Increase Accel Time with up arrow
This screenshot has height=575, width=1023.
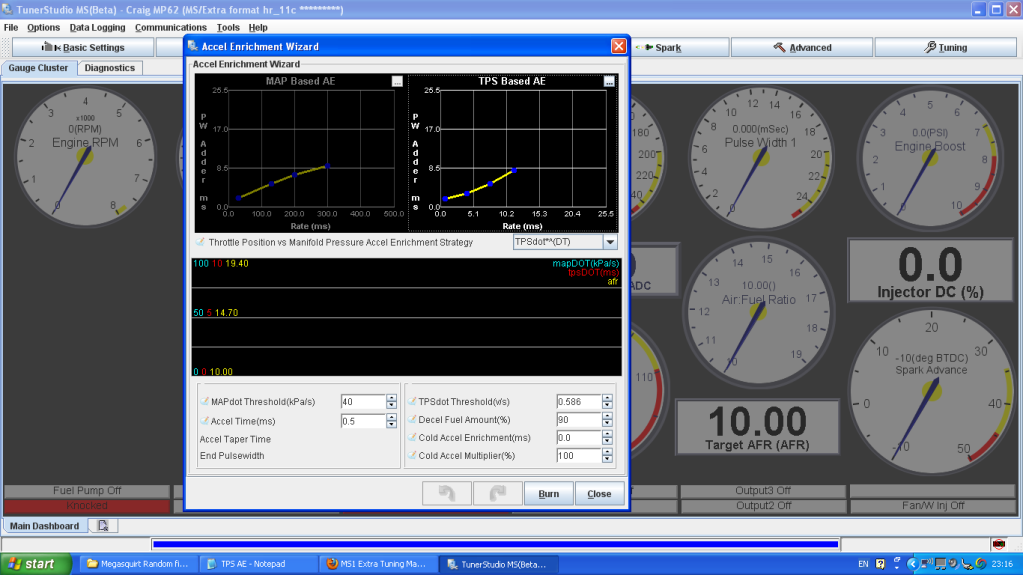(x=391, y=418)
